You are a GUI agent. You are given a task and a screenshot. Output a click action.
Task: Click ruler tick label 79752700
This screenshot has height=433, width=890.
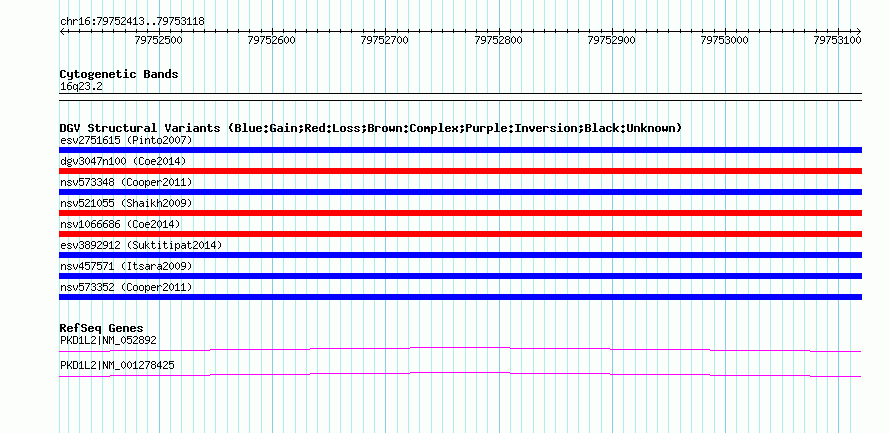point(386,40)
